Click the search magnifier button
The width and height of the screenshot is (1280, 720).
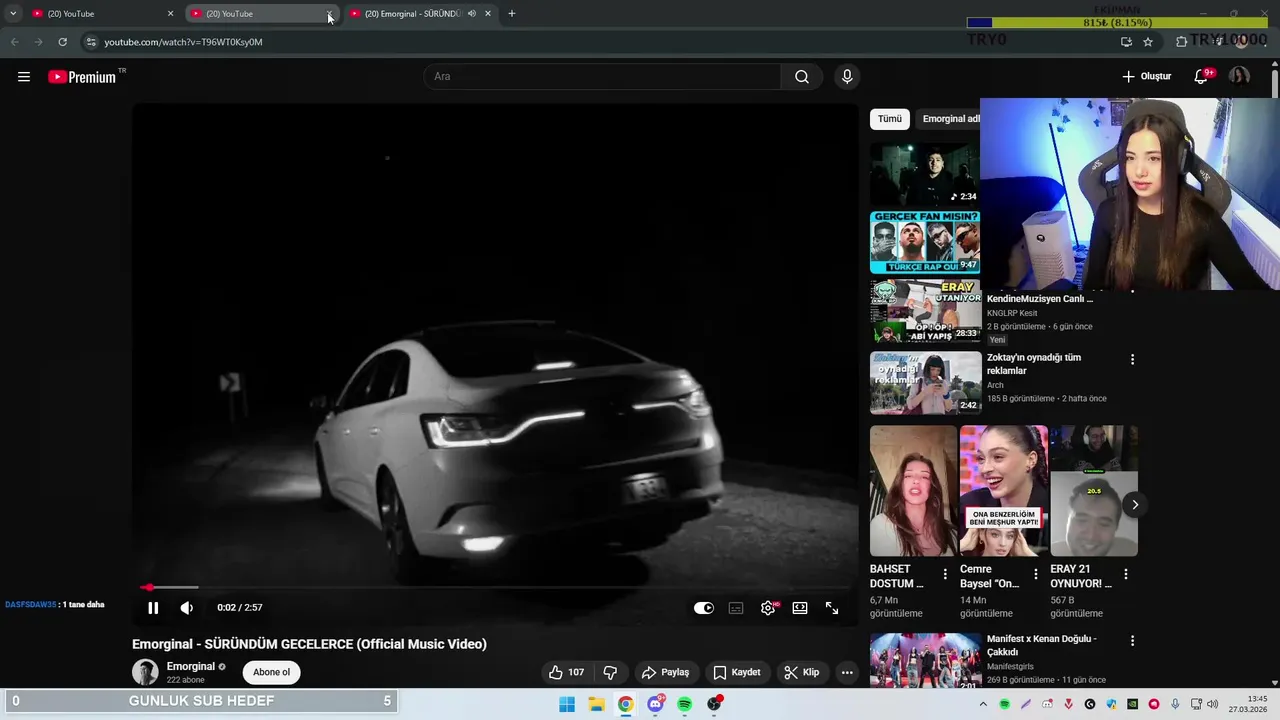[802, 77]
